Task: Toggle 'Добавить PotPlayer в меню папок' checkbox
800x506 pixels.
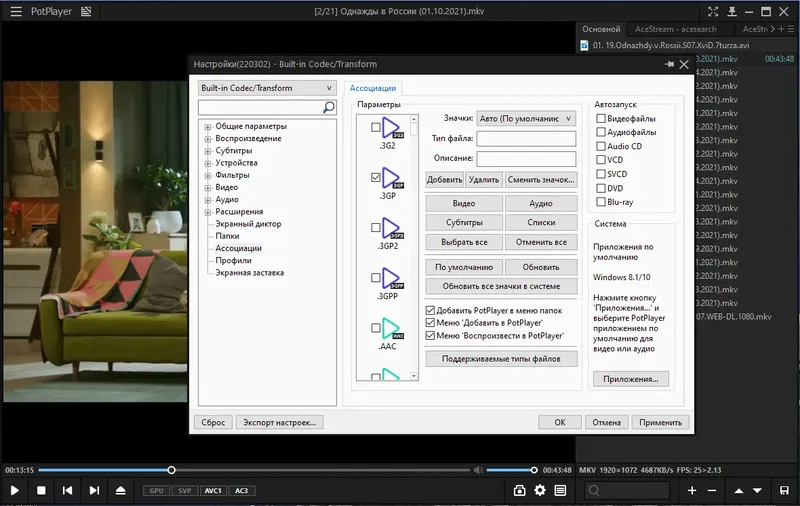Action: (x=430, y=310)
